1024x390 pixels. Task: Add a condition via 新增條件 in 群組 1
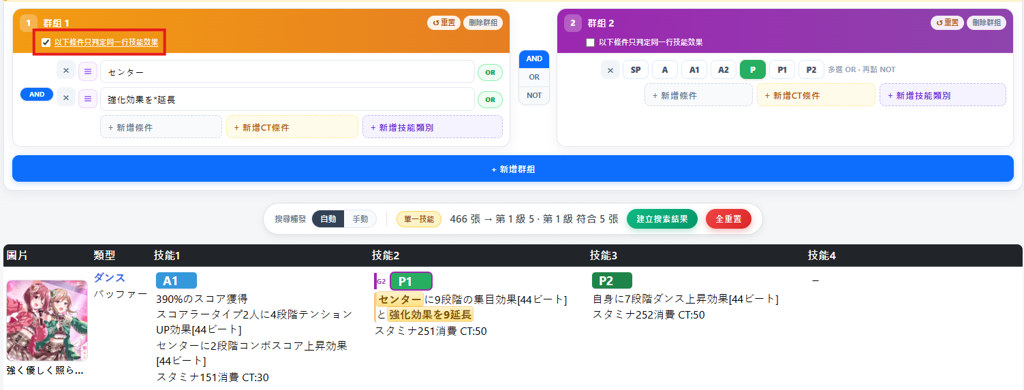[x=161, y=127]
